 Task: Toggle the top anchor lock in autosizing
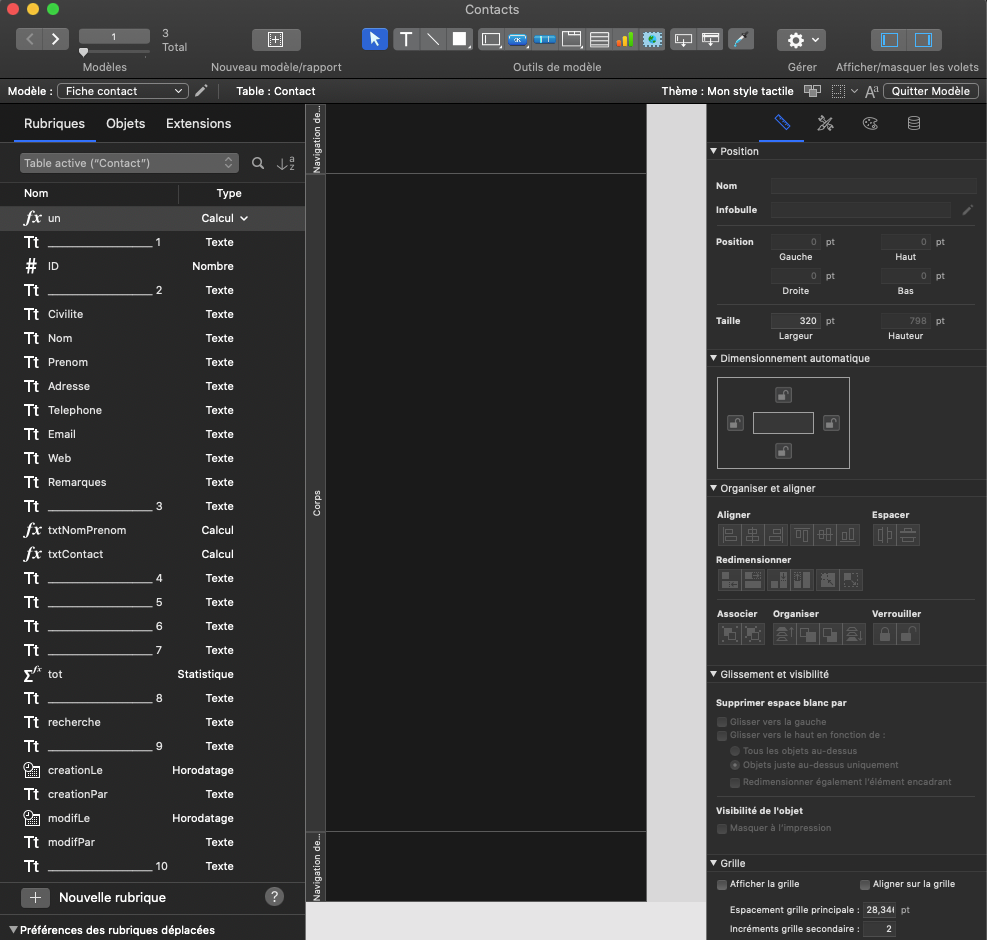click(783, 395)
